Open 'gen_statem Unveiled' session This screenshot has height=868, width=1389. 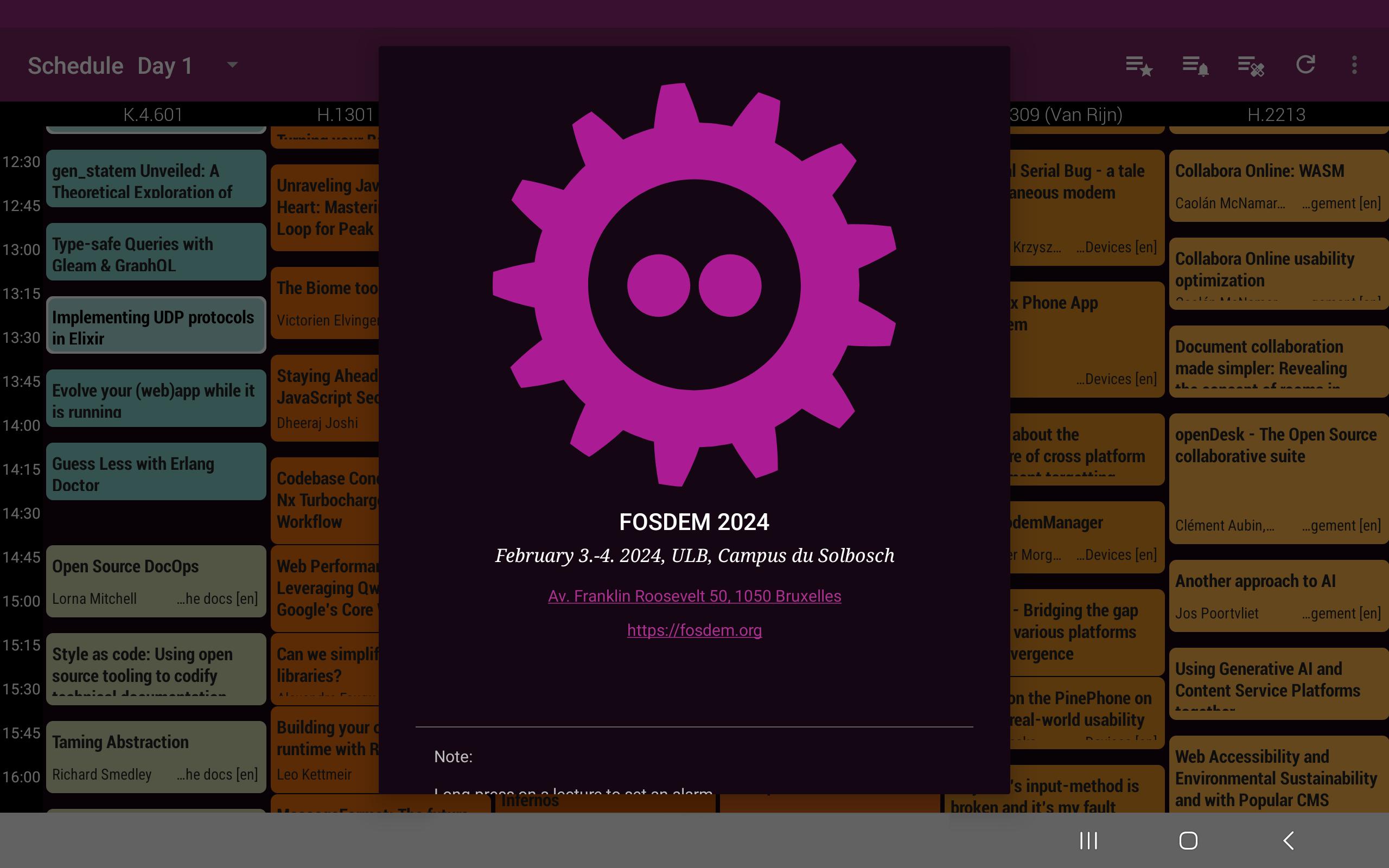point(156,178)
